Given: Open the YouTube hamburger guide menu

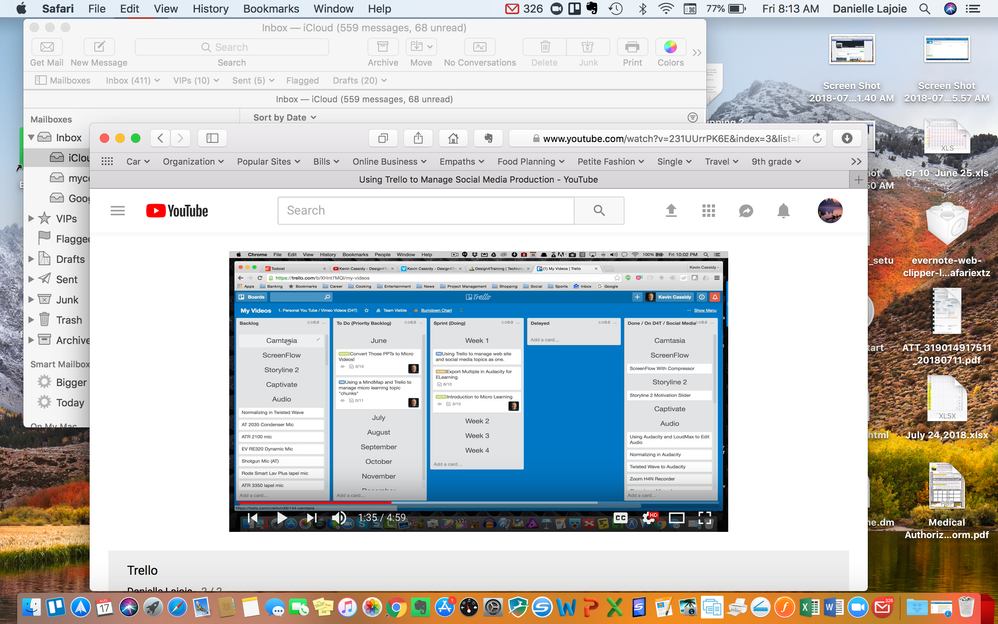Looking at the screenshot, I should pyautogui.click(x=118, y=211).
